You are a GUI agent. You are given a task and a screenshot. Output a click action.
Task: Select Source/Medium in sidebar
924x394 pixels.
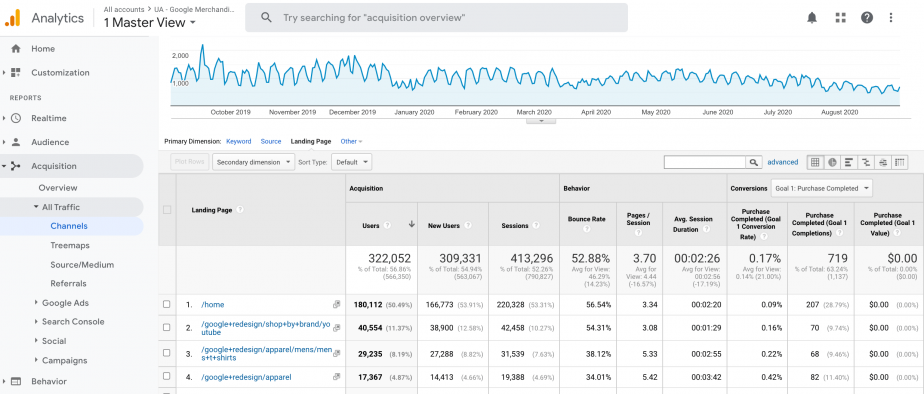[x=82, y=264]
